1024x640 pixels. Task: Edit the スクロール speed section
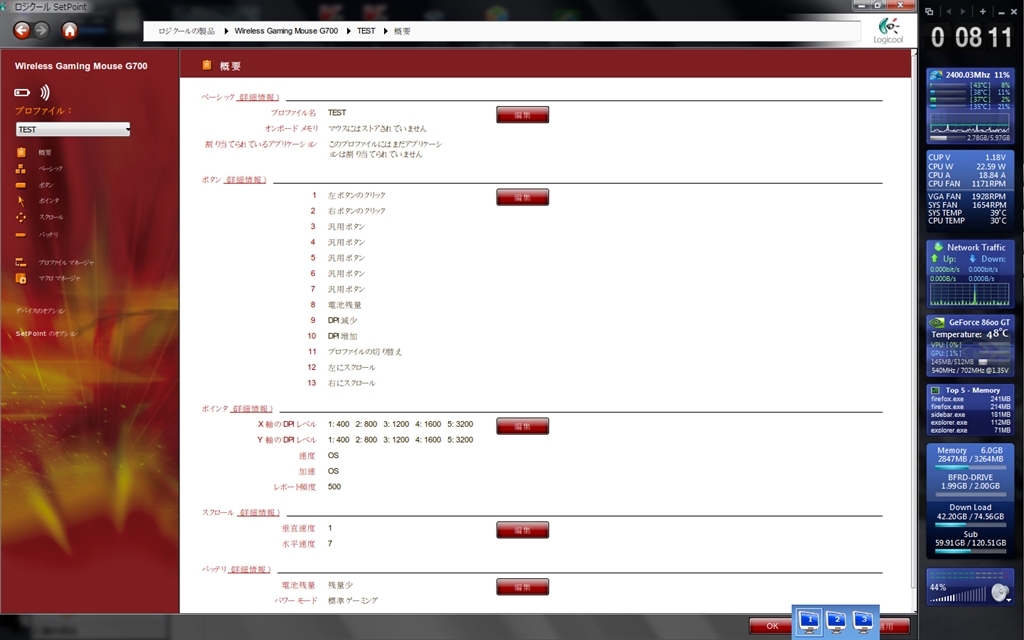(x=522, y=530)
